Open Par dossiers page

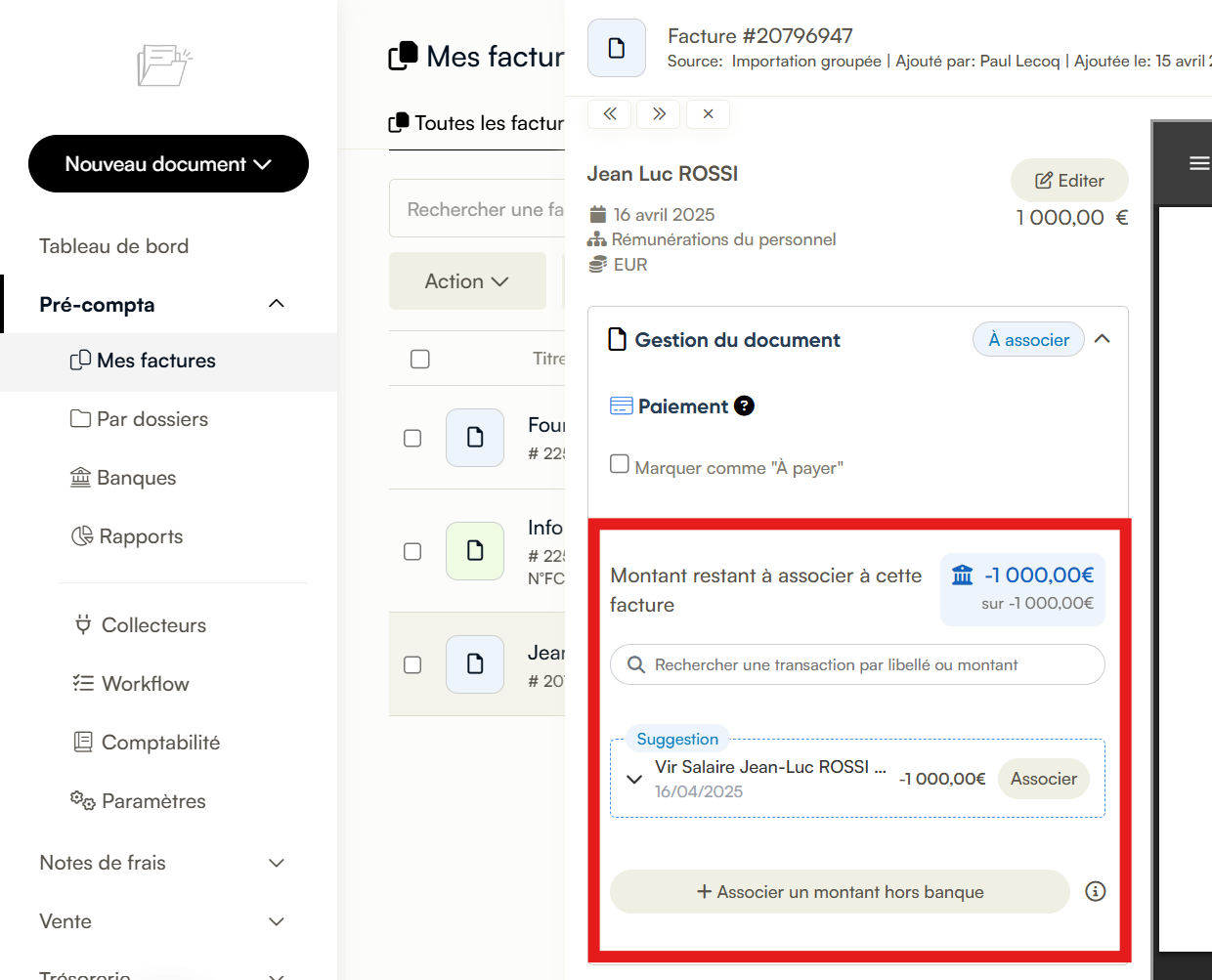tap(140, 419)
